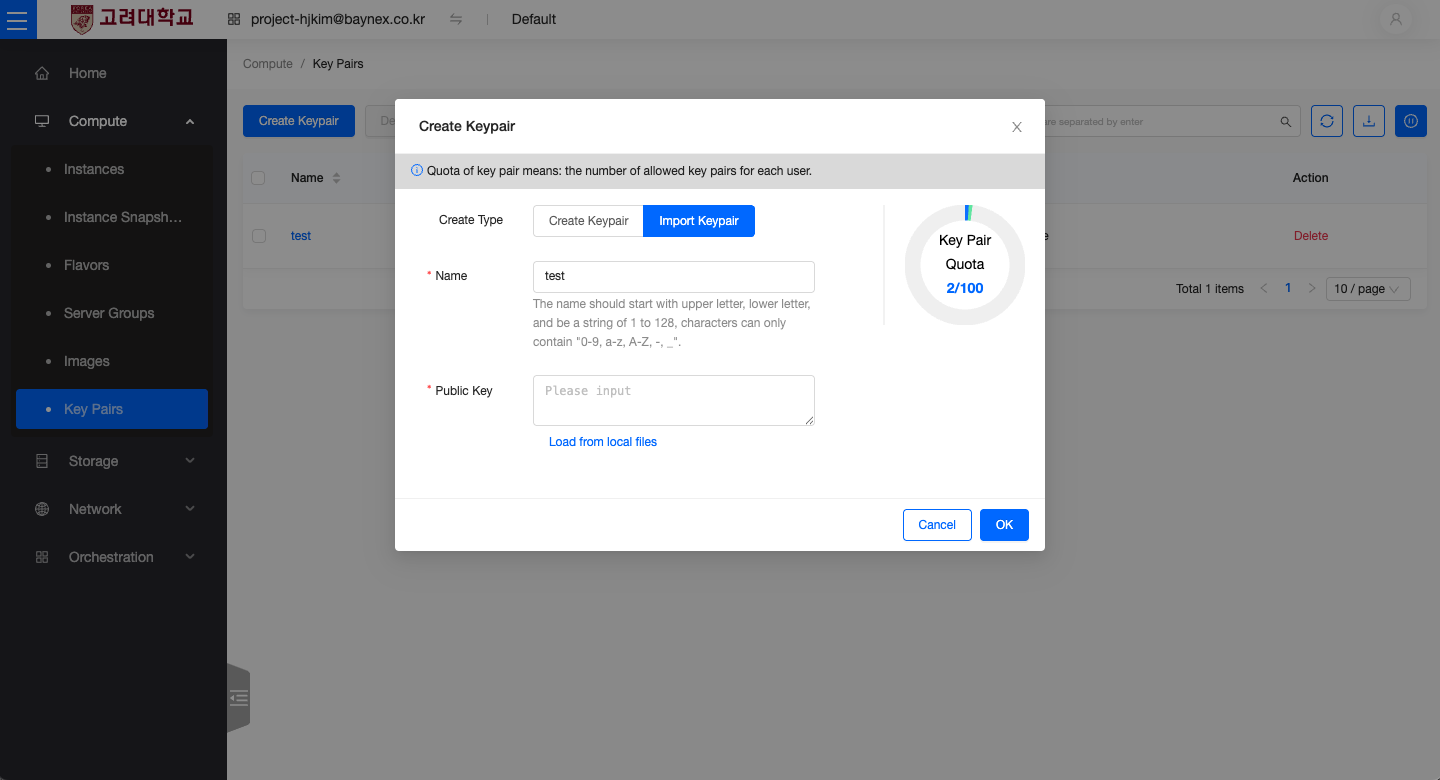The image size is (1440, 780).
Task: Click the 'Total 1 items' text
Action: tap(1210, 289)
